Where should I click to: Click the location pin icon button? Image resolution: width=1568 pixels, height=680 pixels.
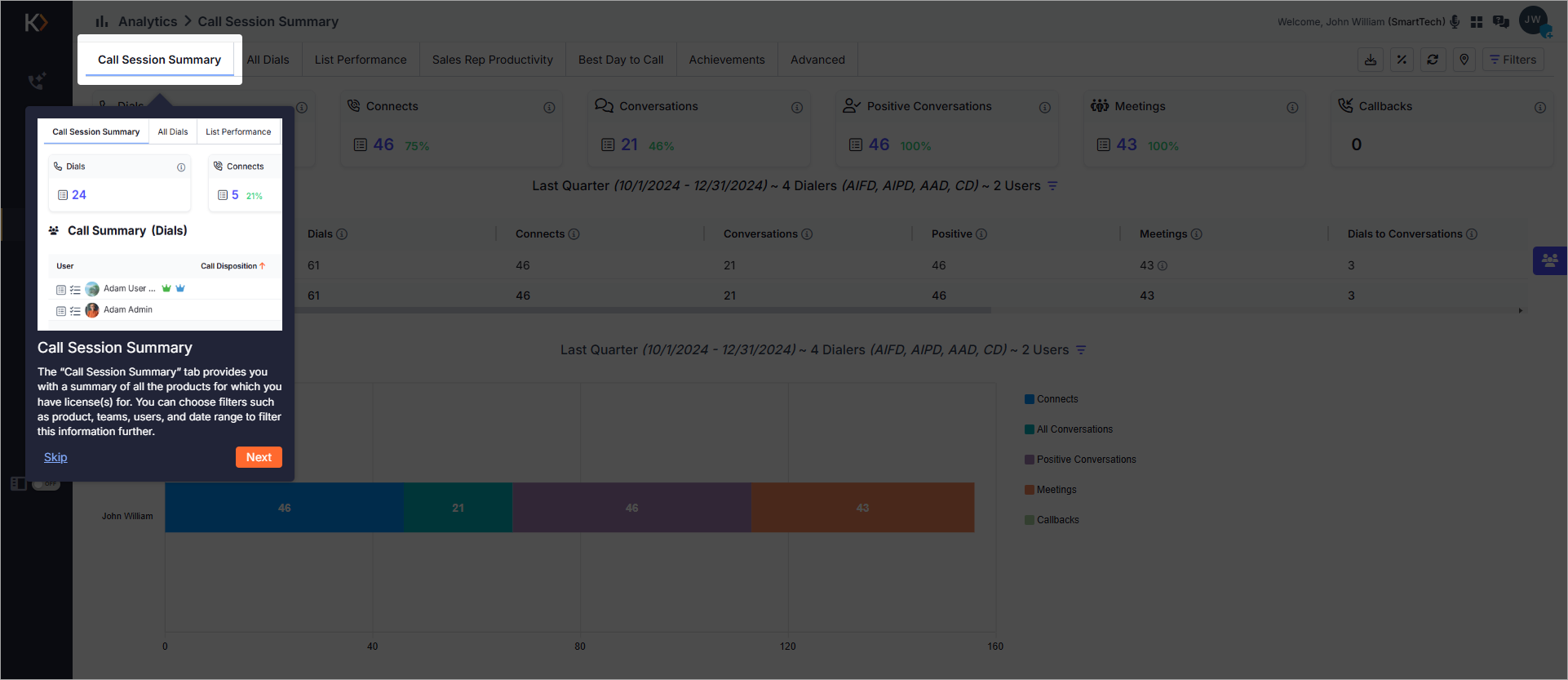pos(1464,60)
